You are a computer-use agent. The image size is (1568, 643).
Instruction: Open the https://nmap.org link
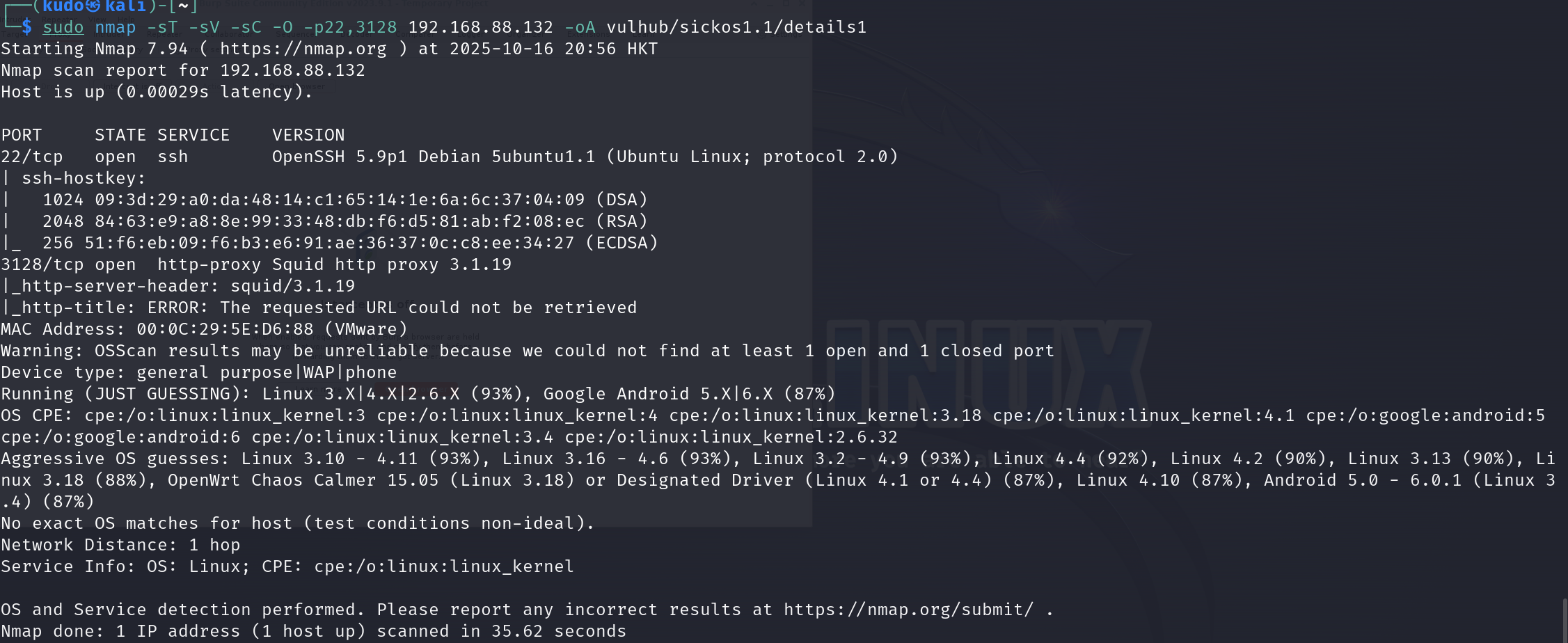[303, 49]
